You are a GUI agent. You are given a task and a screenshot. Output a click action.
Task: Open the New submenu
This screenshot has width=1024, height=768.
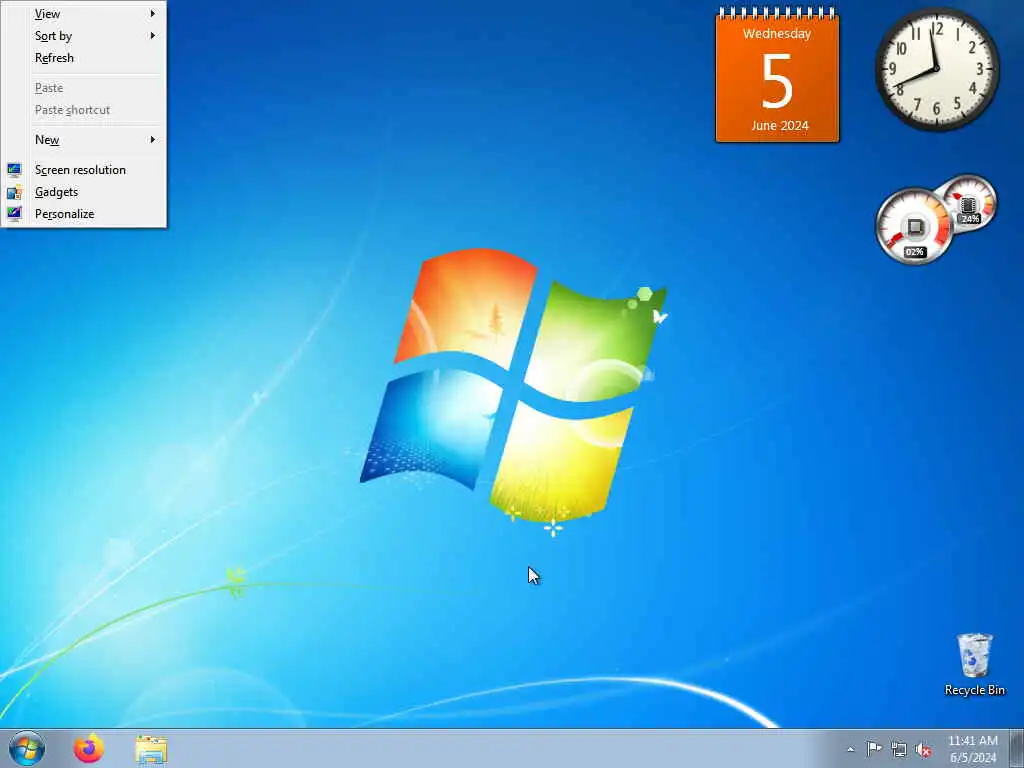tap(84, 140)
